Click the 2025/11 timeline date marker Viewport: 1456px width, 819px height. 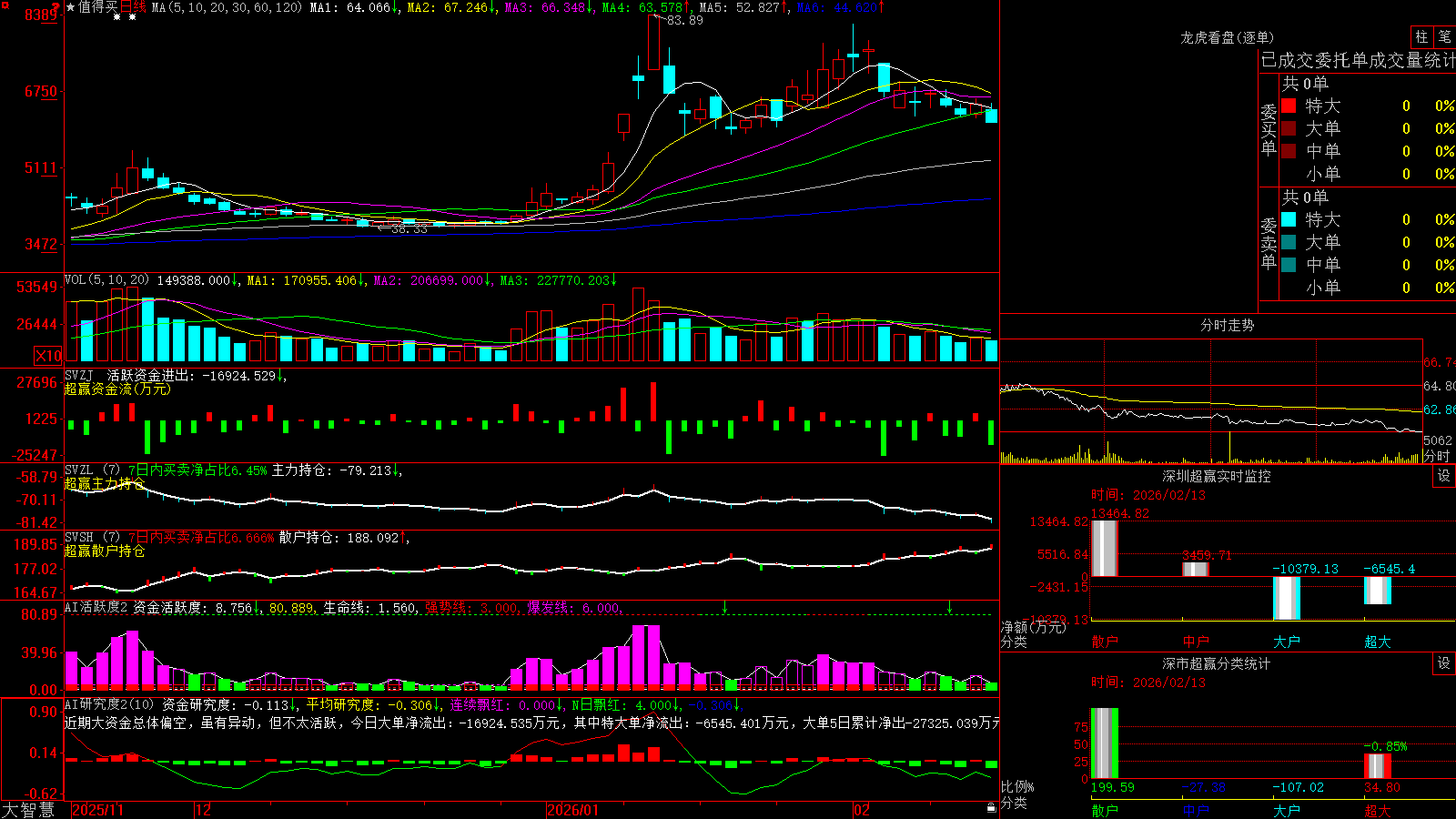(97, 810)
